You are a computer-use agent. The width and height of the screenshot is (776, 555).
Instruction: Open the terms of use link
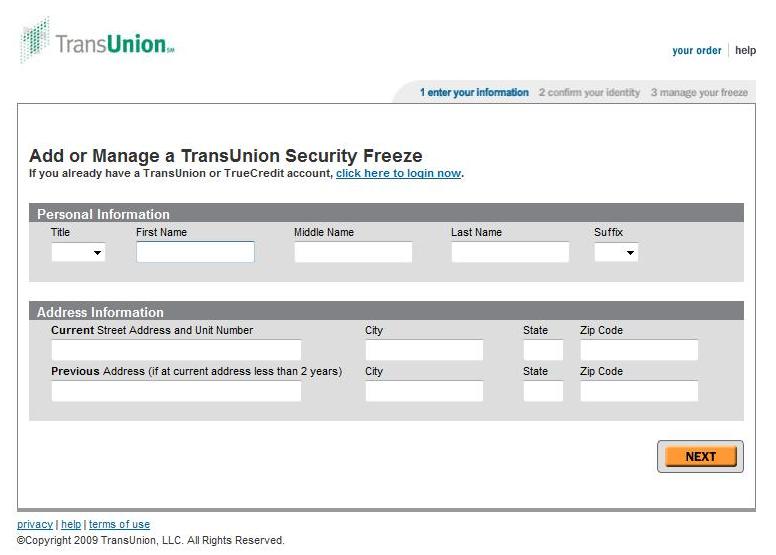[119, 524]
